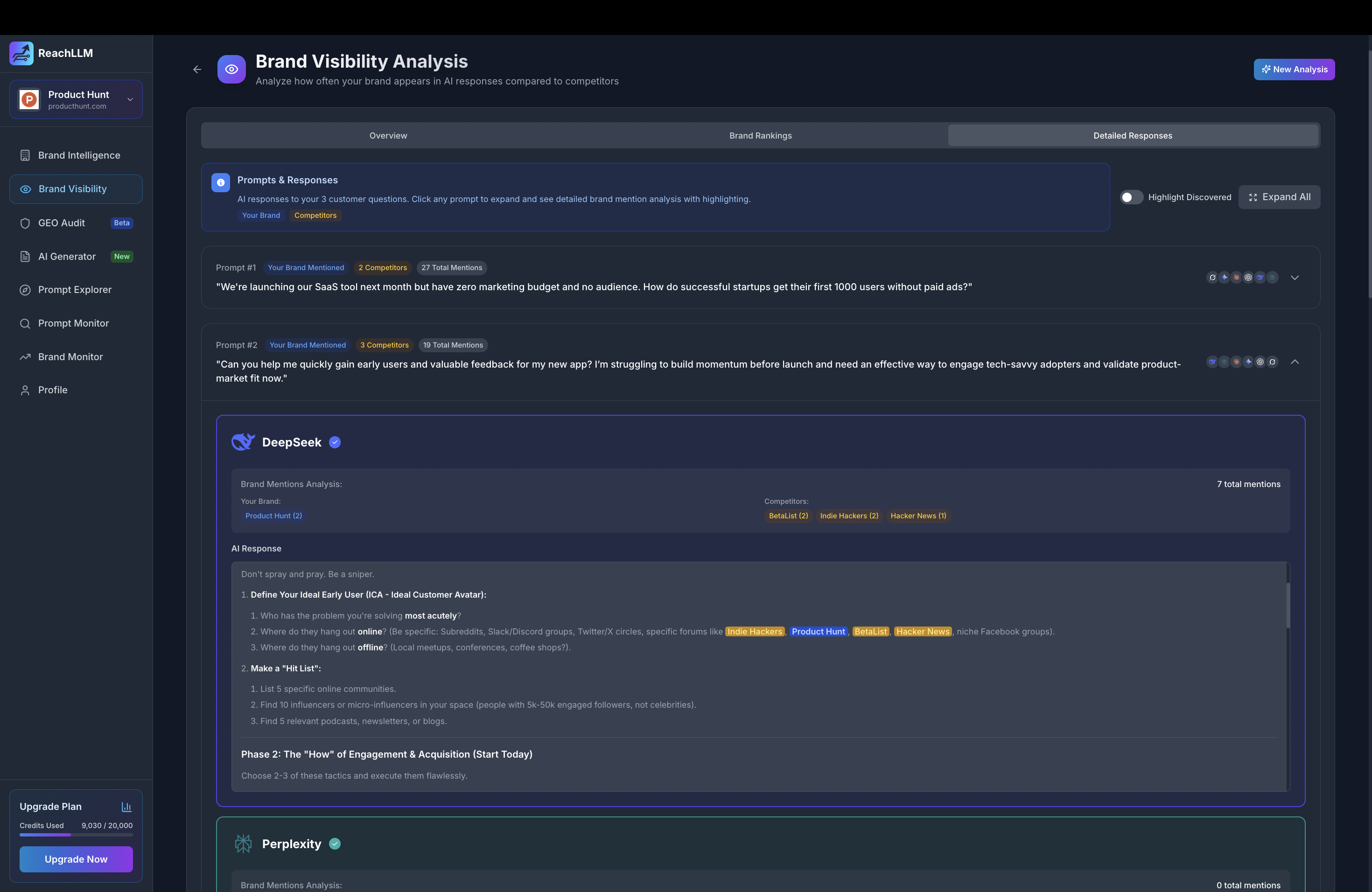1372x892 pixels.
Task: Open Brand Visibility in the sidebar
Action: [x=76, y=189]
